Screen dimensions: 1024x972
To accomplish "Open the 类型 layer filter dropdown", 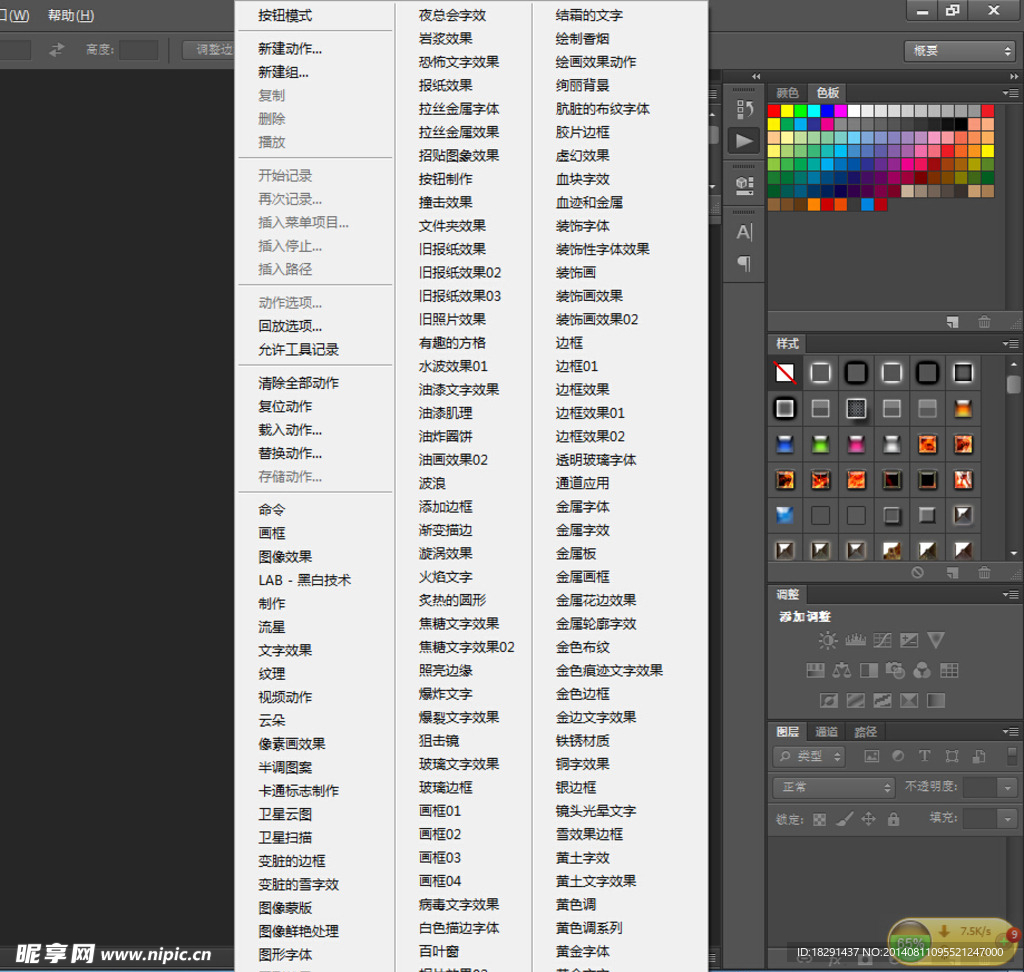I will (810, 756).
